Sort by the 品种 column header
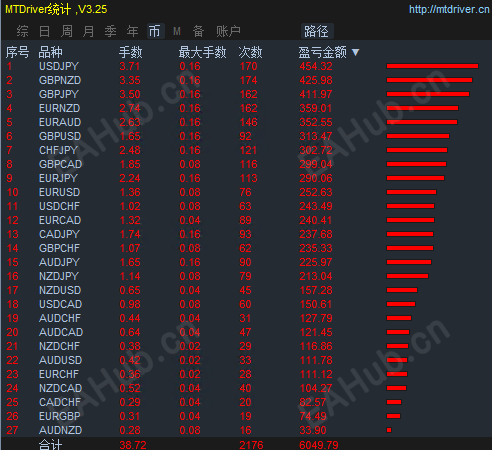The image size is (492, 450). pyautogui.click(x=51, y=52)
